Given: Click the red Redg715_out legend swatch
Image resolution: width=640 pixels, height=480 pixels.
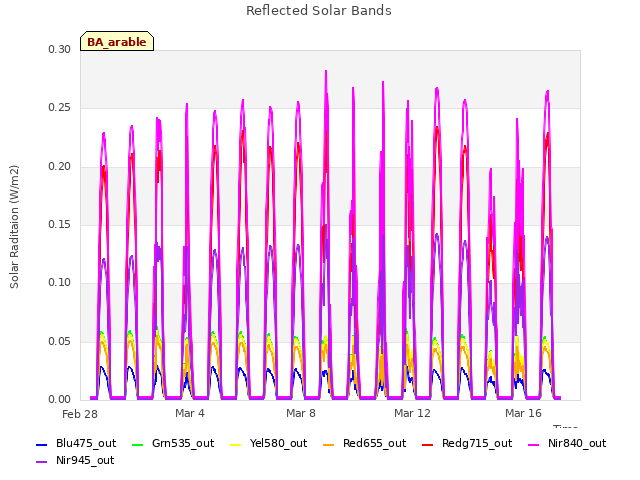Looking at the screenshot, I should (427, 444).
